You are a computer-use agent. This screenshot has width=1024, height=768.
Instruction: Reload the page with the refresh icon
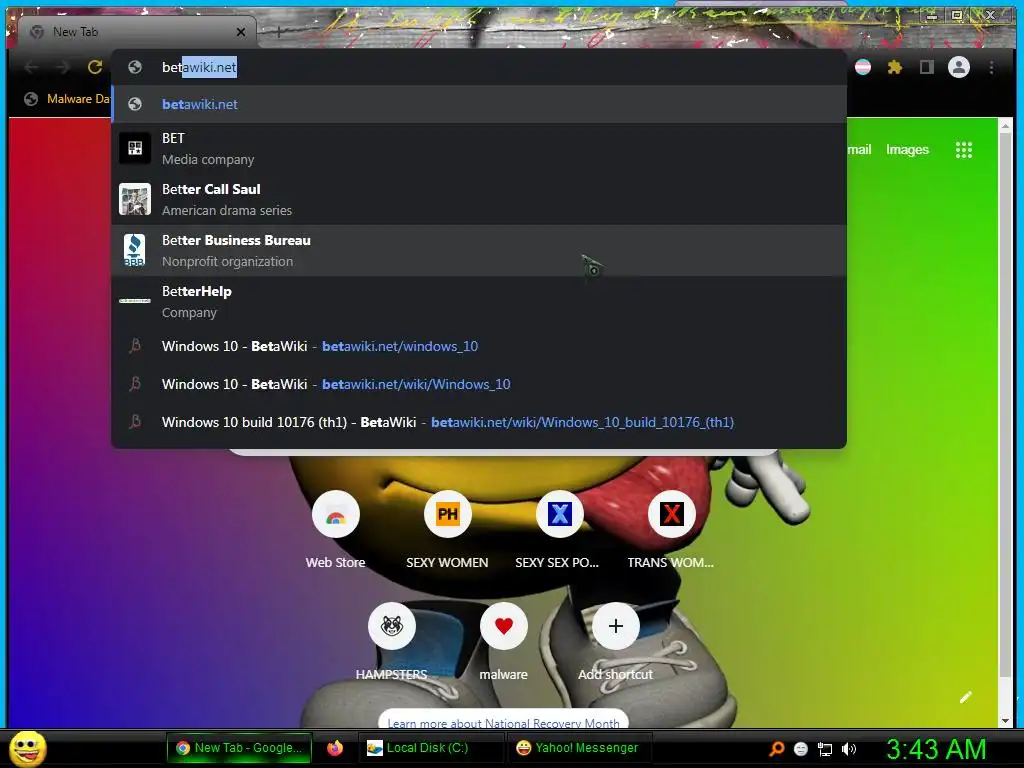[x=95, y=67]
